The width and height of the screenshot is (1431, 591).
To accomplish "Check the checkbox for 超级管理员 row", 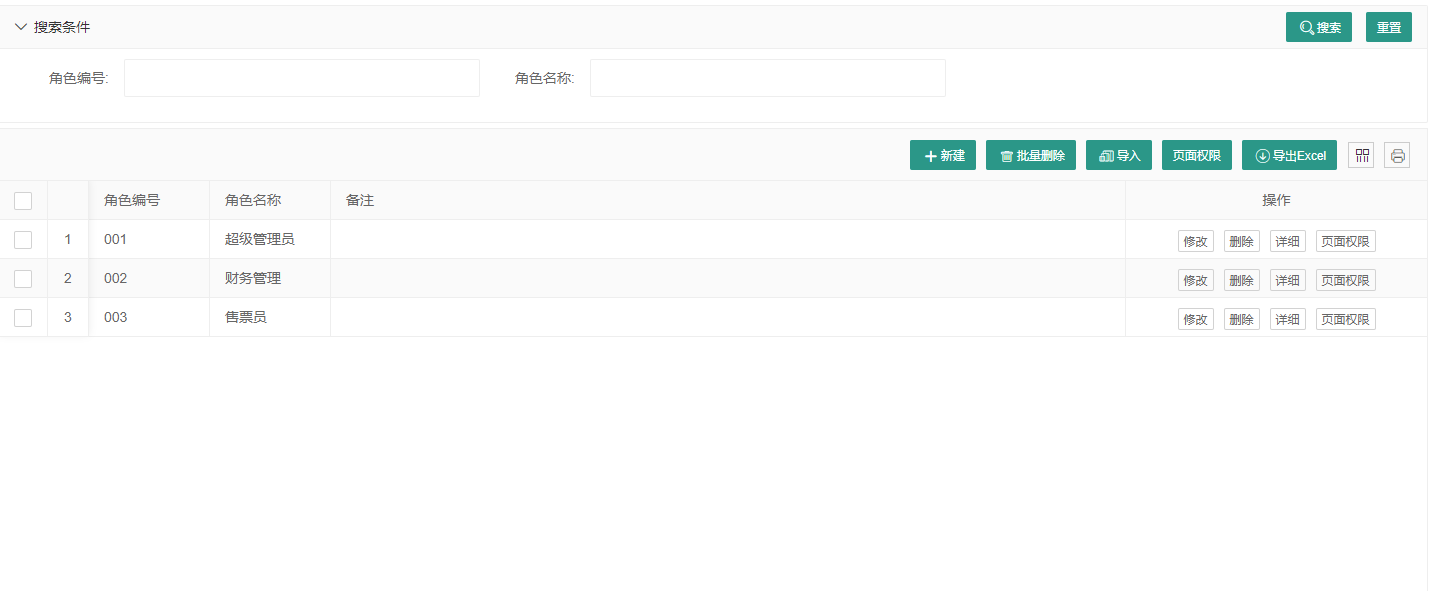I will 23,240.
